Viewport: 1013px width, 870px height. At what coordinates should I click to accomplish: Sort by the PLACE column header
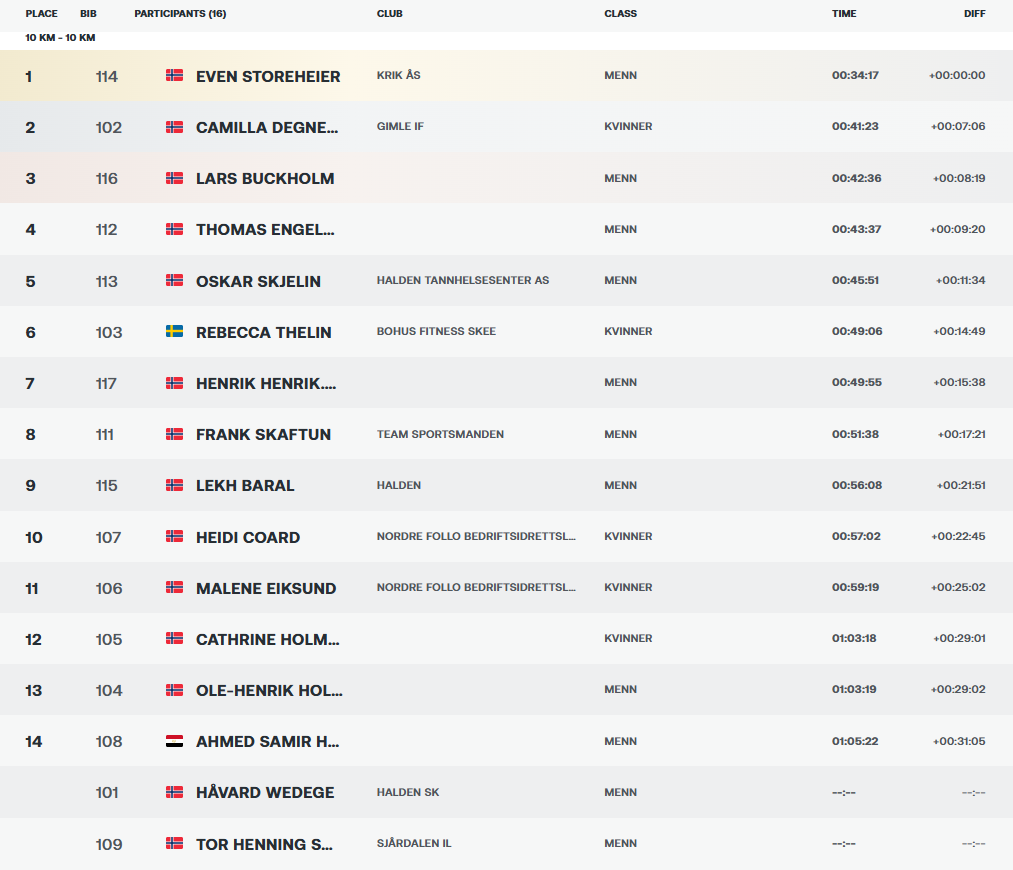click(x=42, y=14)
